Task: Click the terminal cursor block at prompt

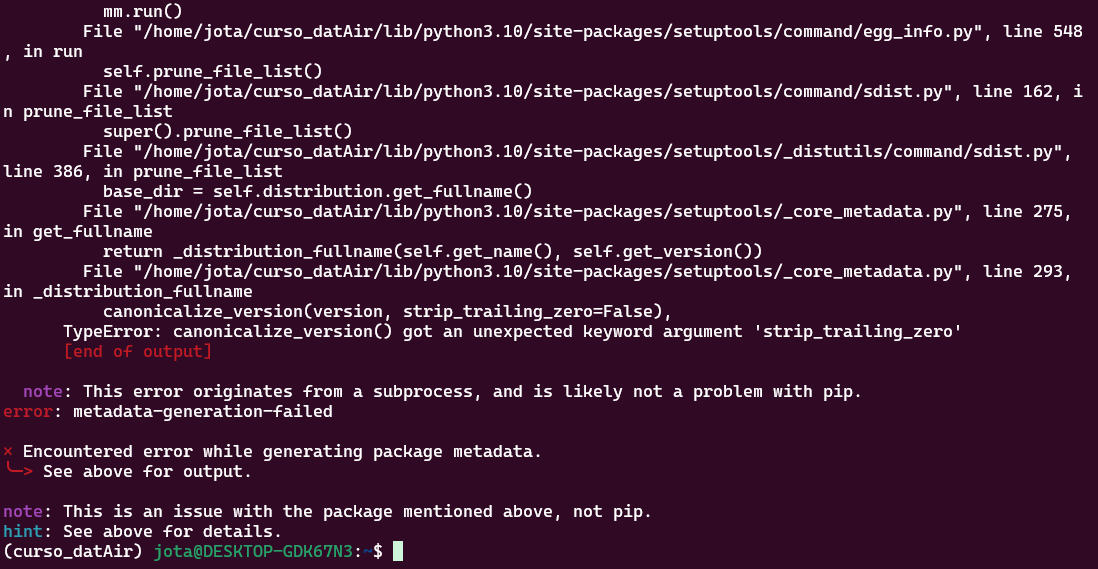Action: (x=398, y=552)
